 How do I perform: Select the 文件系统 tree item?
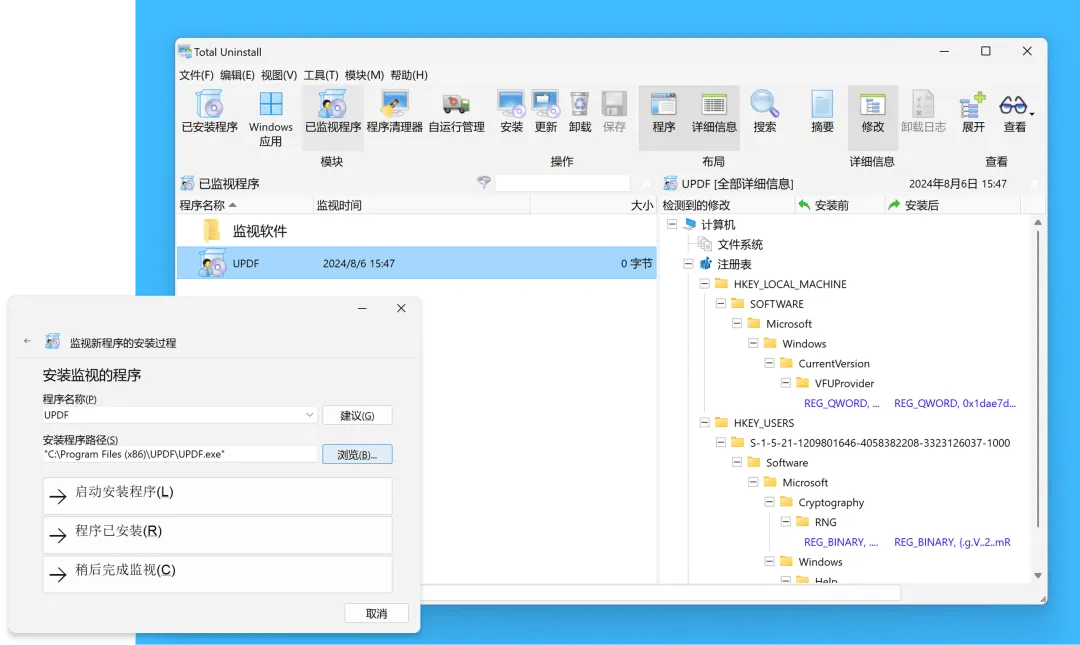pos(740,244)
